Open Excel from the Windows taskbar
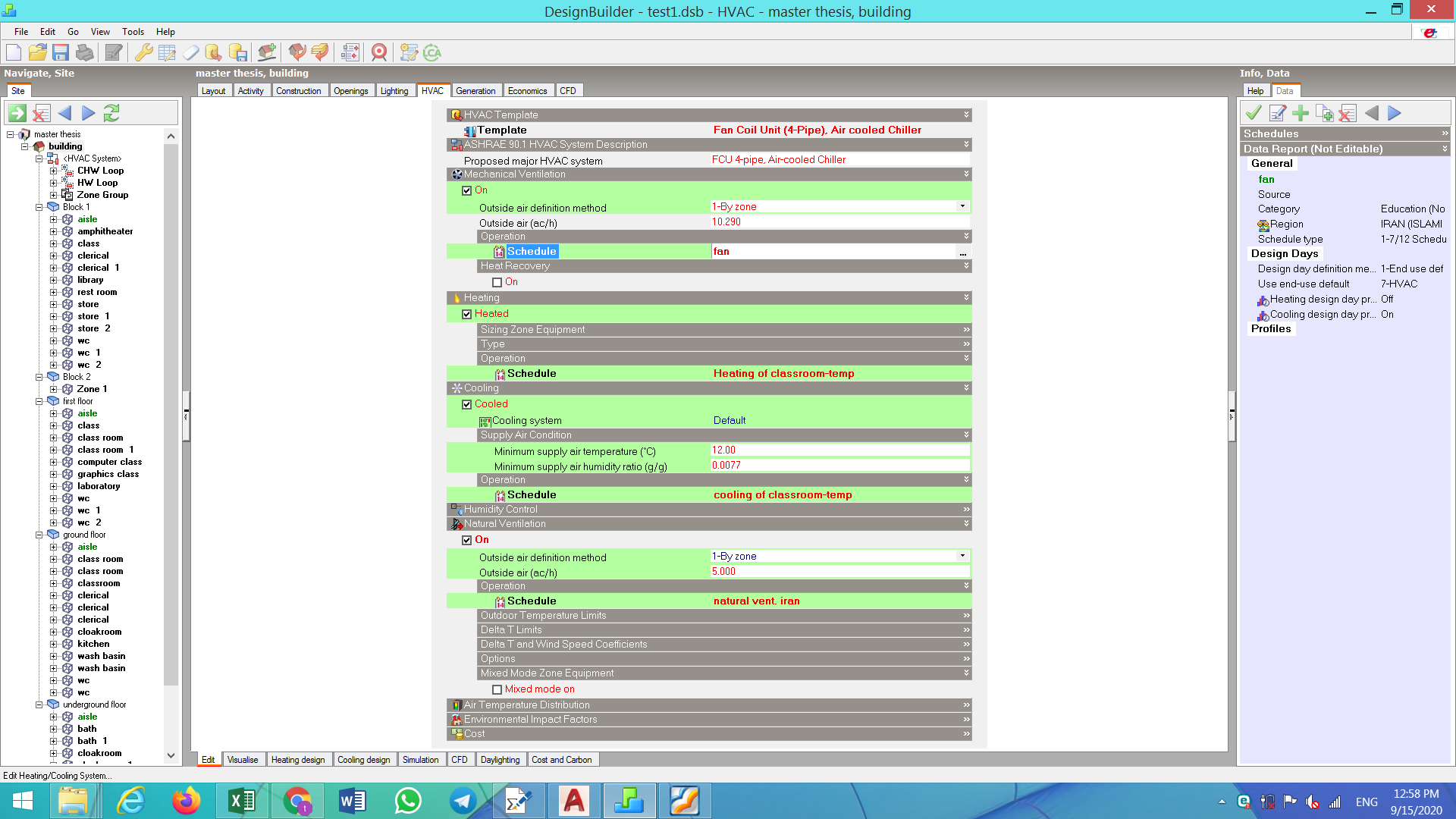1456x819 pixels. pyautogui.click(x=241, y=801)
